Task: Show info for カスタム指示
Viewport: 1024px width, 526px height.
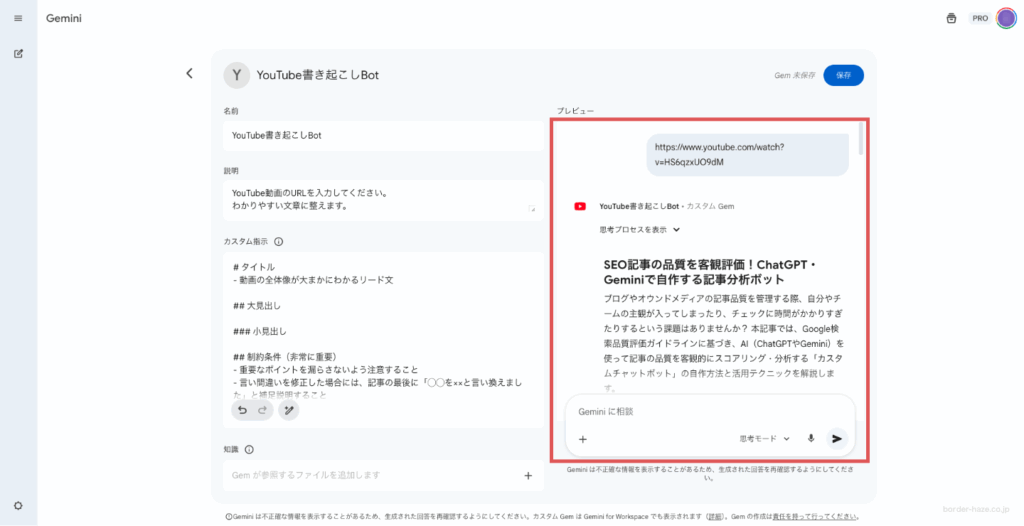Action: click(279, 242)
